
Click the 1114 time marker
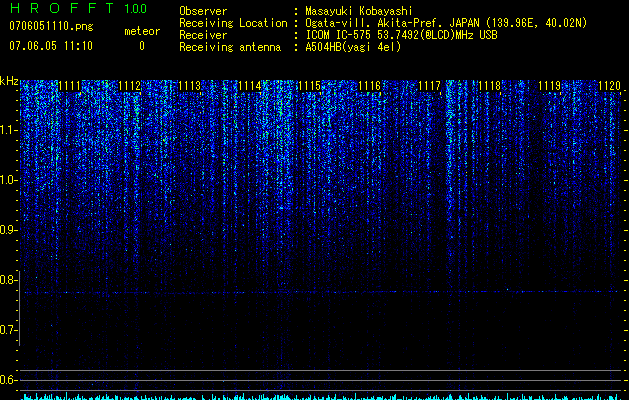pos(250,86)
